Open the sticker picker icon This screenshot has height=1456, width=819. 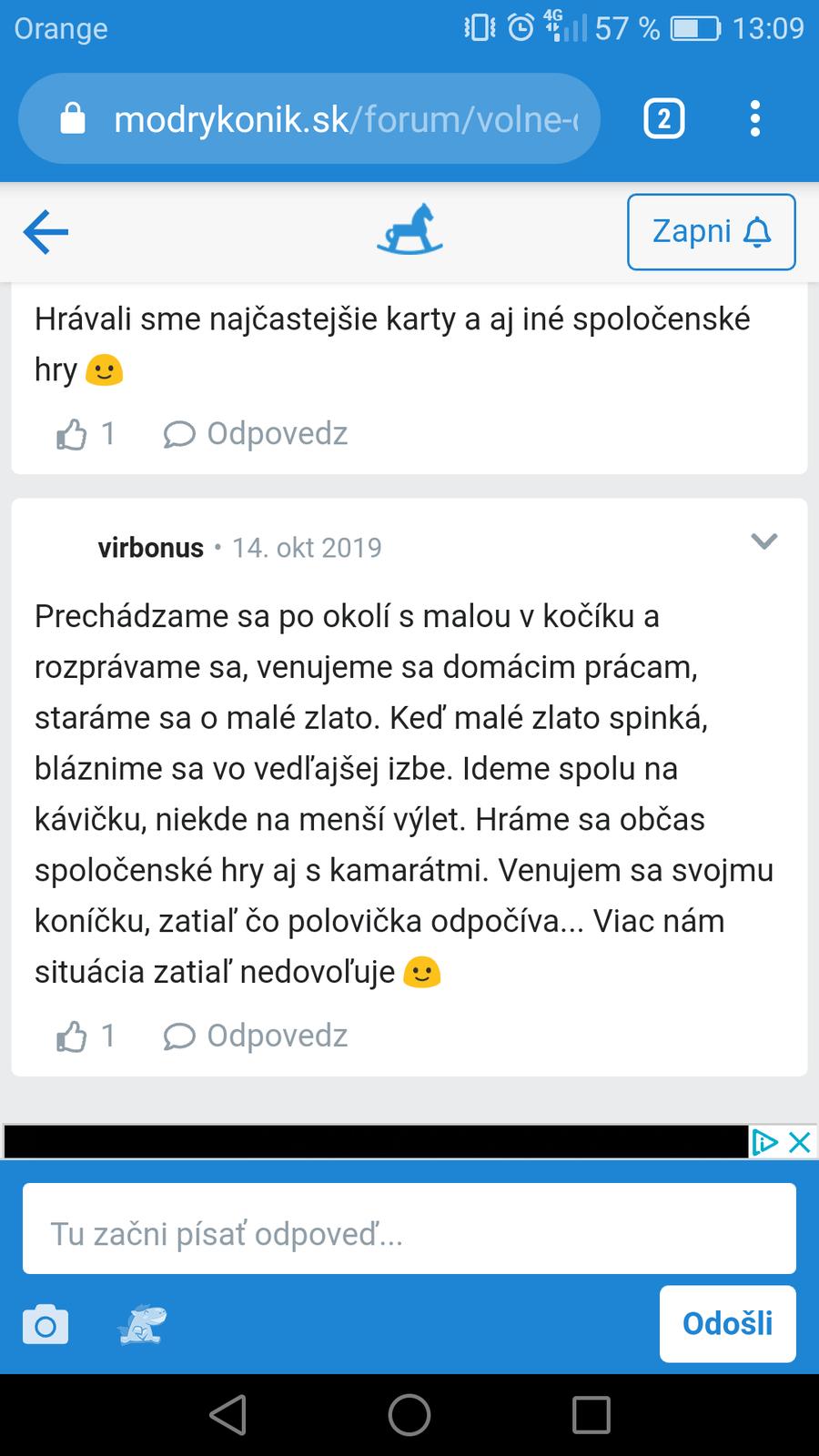[x=142, y=1324]
